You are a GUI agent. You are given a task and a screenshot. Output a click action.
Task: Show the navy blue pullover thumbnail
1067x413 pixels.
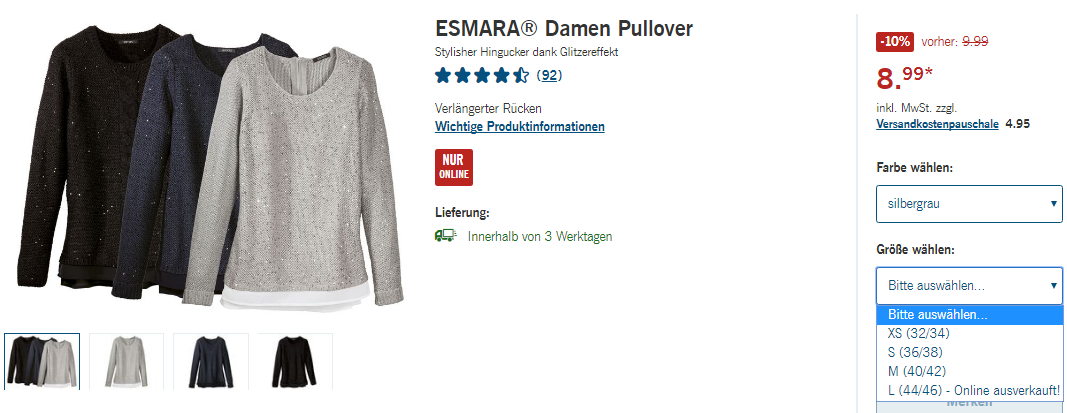pyautogui.click(x=211, y=361)
